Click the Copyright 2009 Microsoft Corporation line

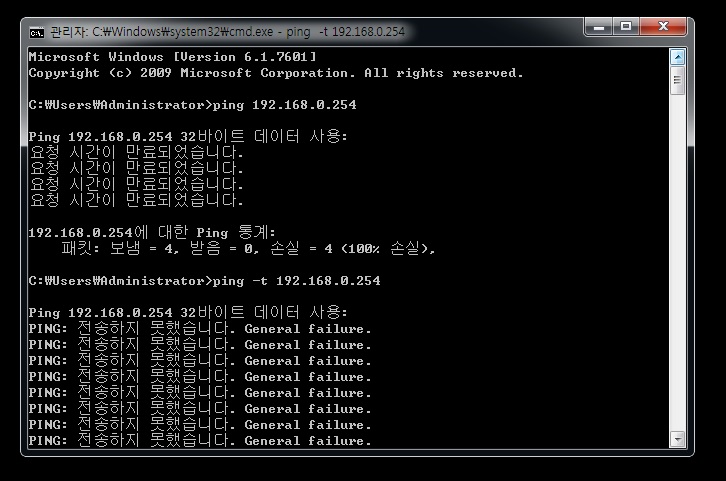(x=276, y=73)
